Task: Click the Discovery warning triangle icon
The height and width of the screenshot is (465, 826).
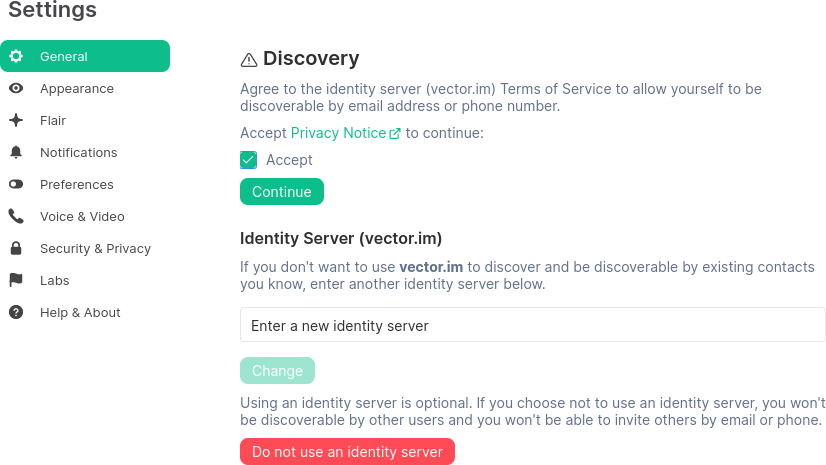Action: click(249, 60)
